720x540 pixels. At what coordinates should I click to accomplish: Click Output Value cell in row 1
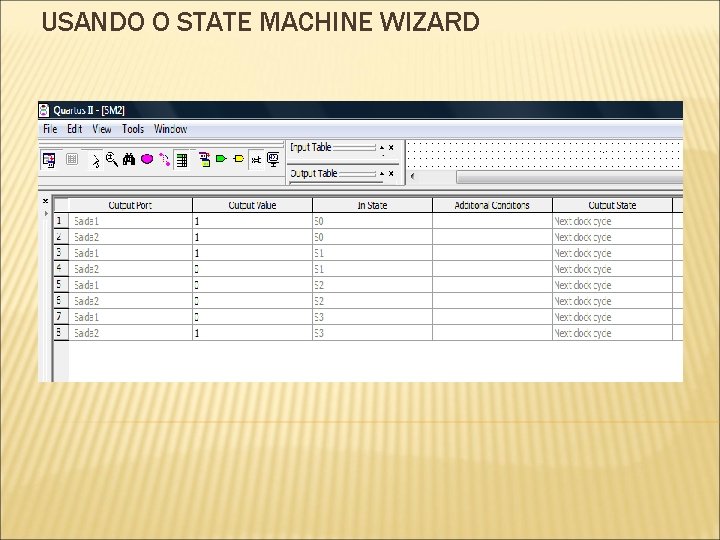point(253,221)
